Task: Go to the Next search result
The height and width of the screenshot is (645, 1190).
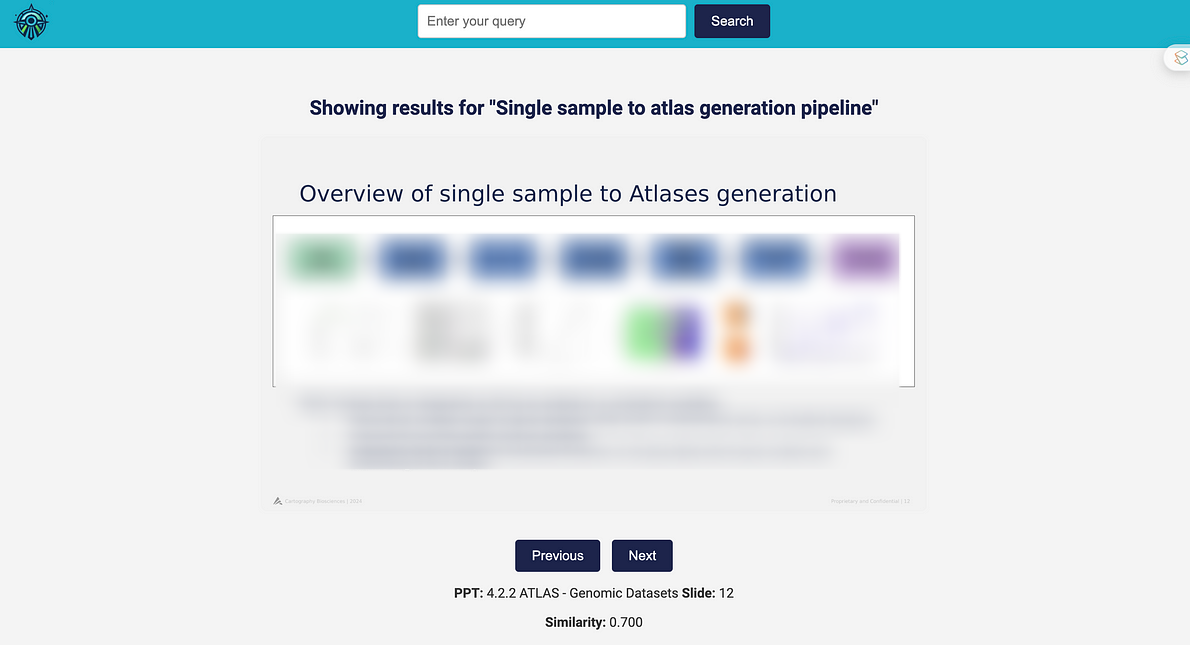Action: [642, 555]
